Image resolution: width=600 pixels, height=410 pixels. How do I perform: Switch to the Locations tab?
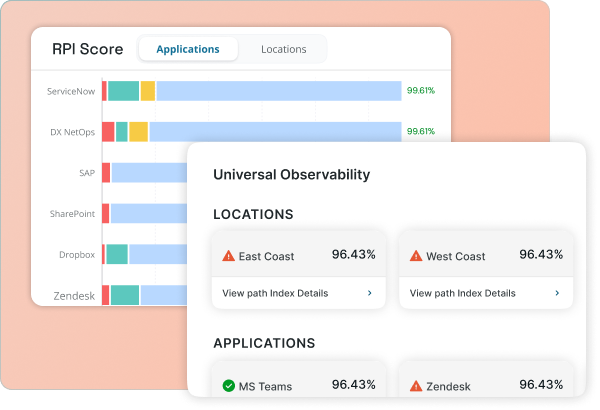284,49
